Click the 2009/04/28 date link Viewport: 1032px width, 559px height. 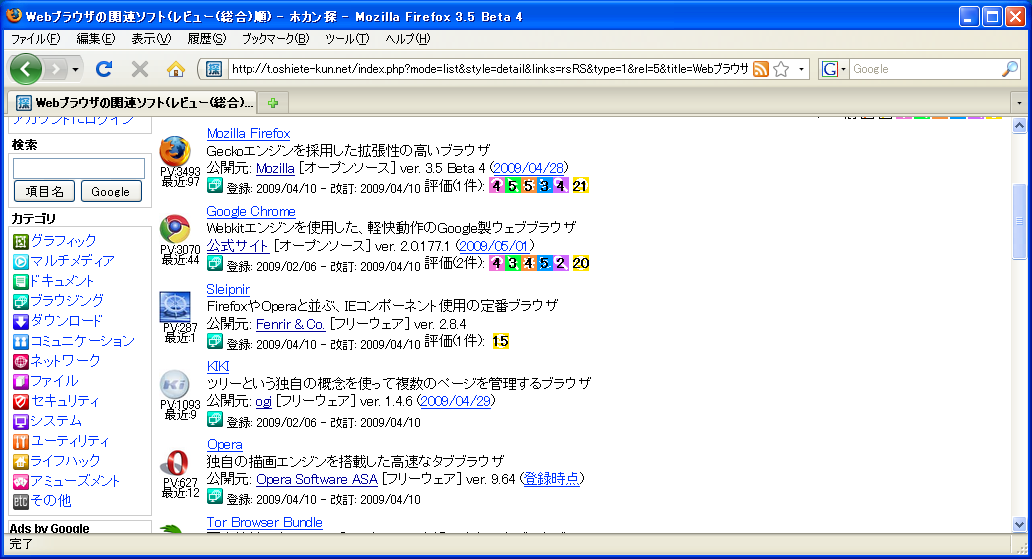pyautogui.click(x=529, y=168)
